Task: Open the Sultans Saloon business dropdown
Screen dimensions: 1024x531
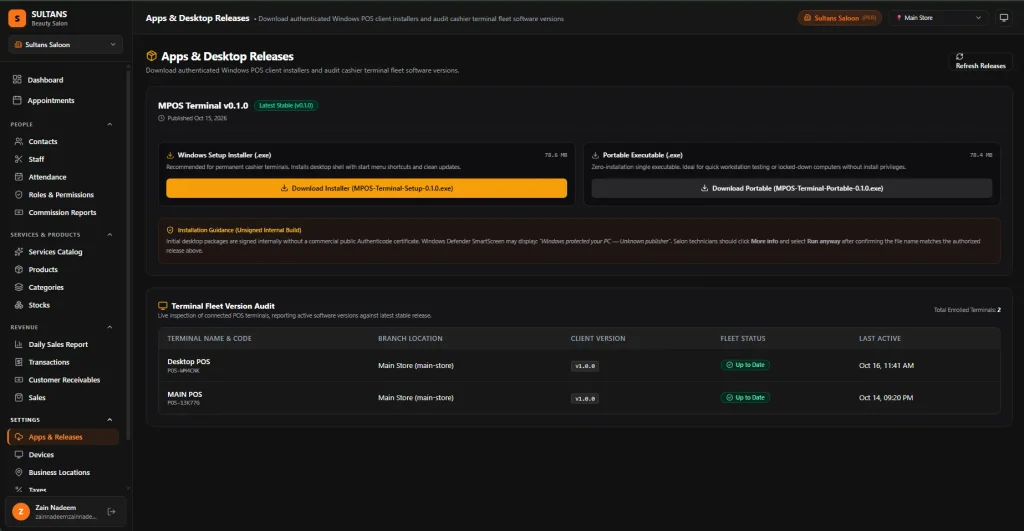Action: point(65,44)
